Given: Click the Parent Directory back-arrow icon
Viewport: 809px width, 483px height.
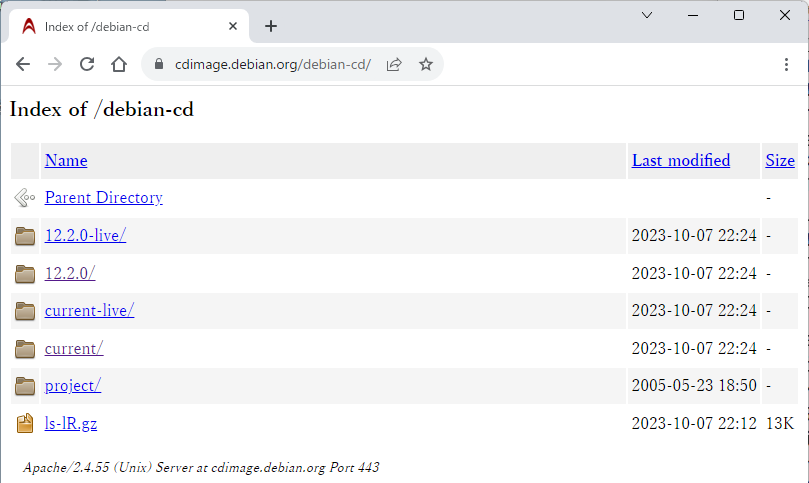Looking at the screenshot, I should [x=25, y=198].
